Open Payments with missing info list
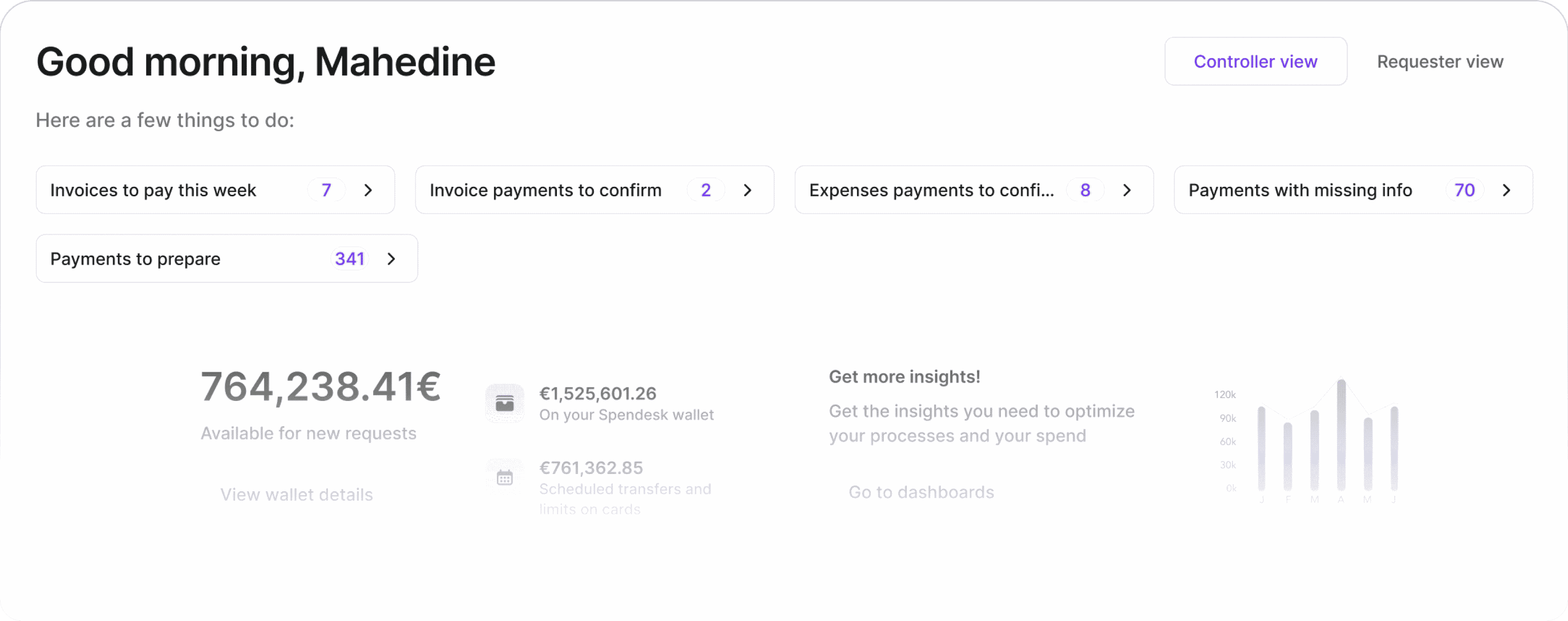Viewport: 1568px width, 621px height. pyautogui.click(x=1353, y=190)
